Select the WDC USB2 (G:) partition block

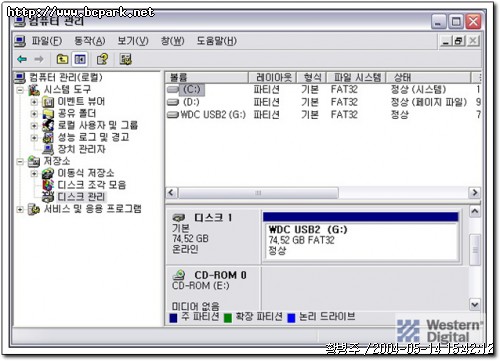[x=361, y=237]
